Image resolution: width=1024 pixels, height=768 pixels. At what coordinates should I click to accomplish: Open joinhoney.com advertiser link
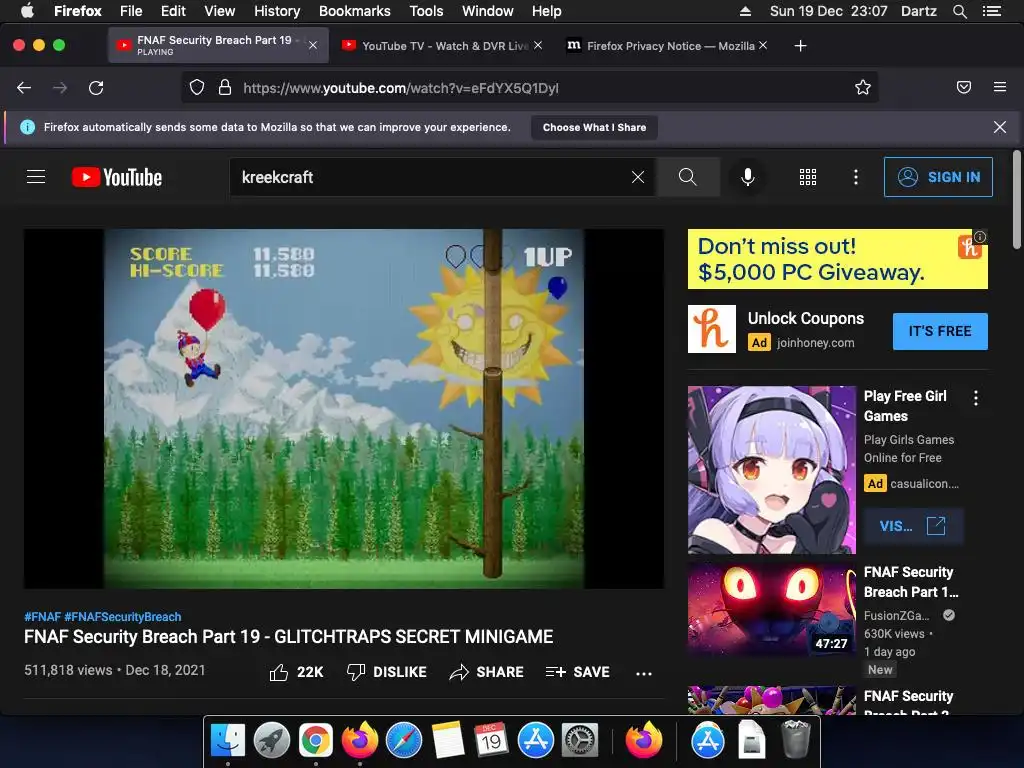(x=815, y=342)
